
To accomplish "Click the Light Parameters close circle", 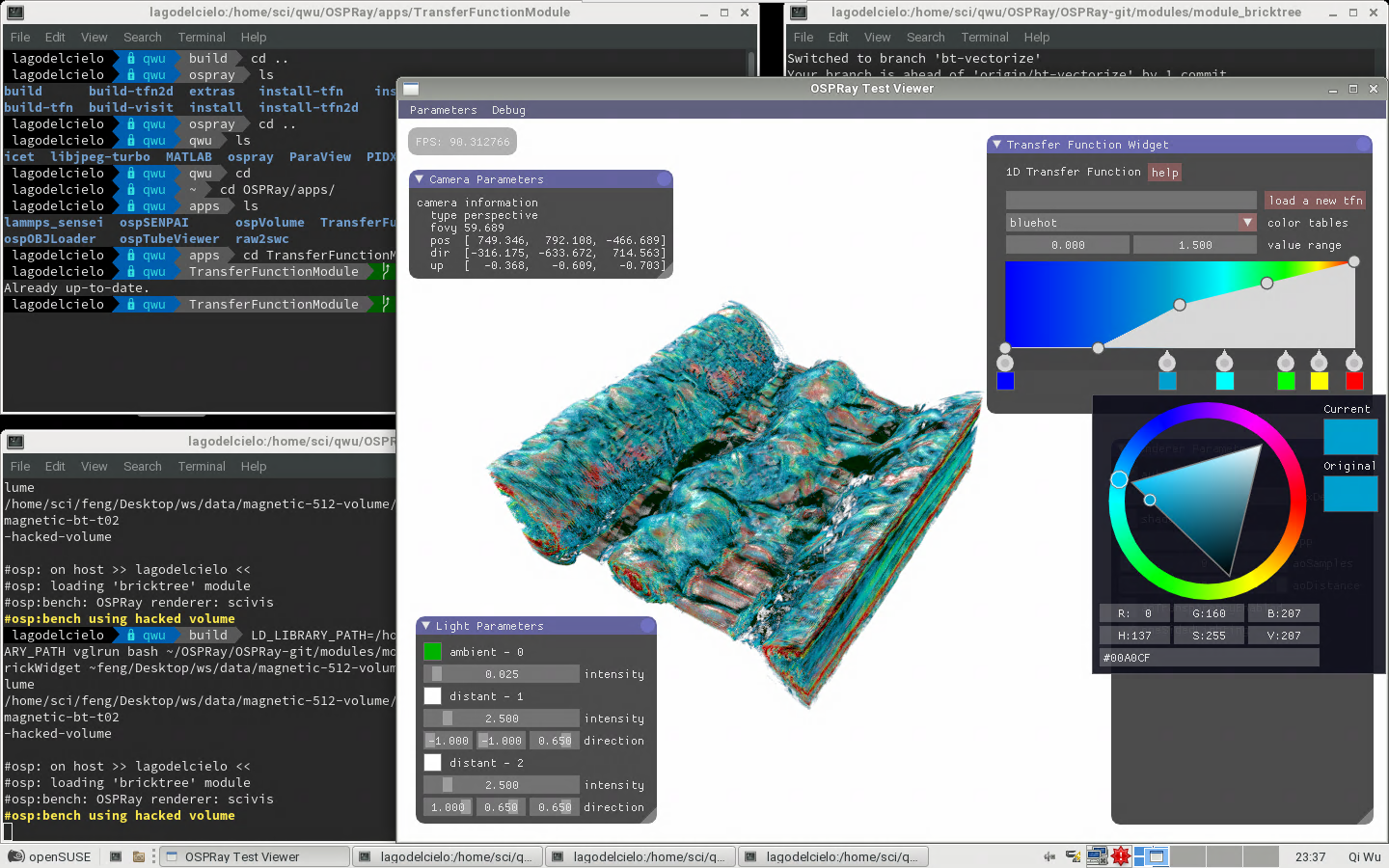I will (x=647, y=626).
